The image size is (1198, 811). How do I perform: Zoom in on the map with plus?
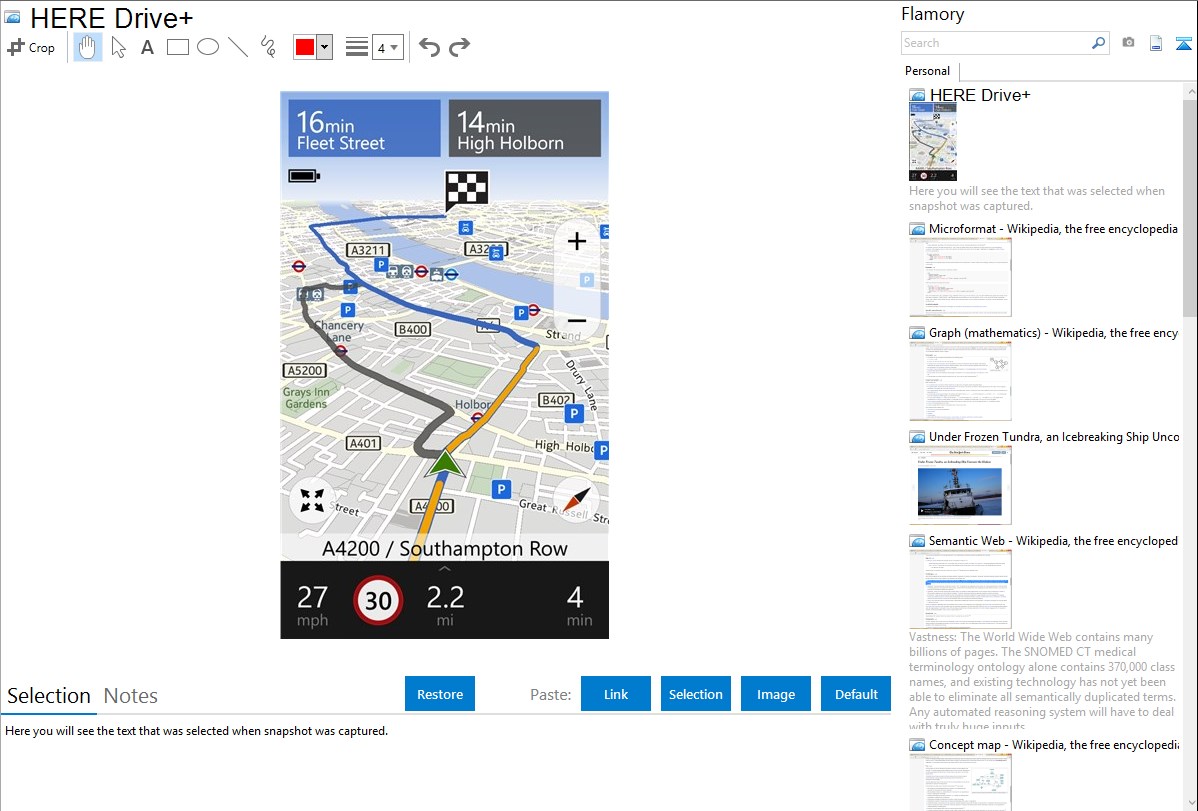(x=577, y=242)
